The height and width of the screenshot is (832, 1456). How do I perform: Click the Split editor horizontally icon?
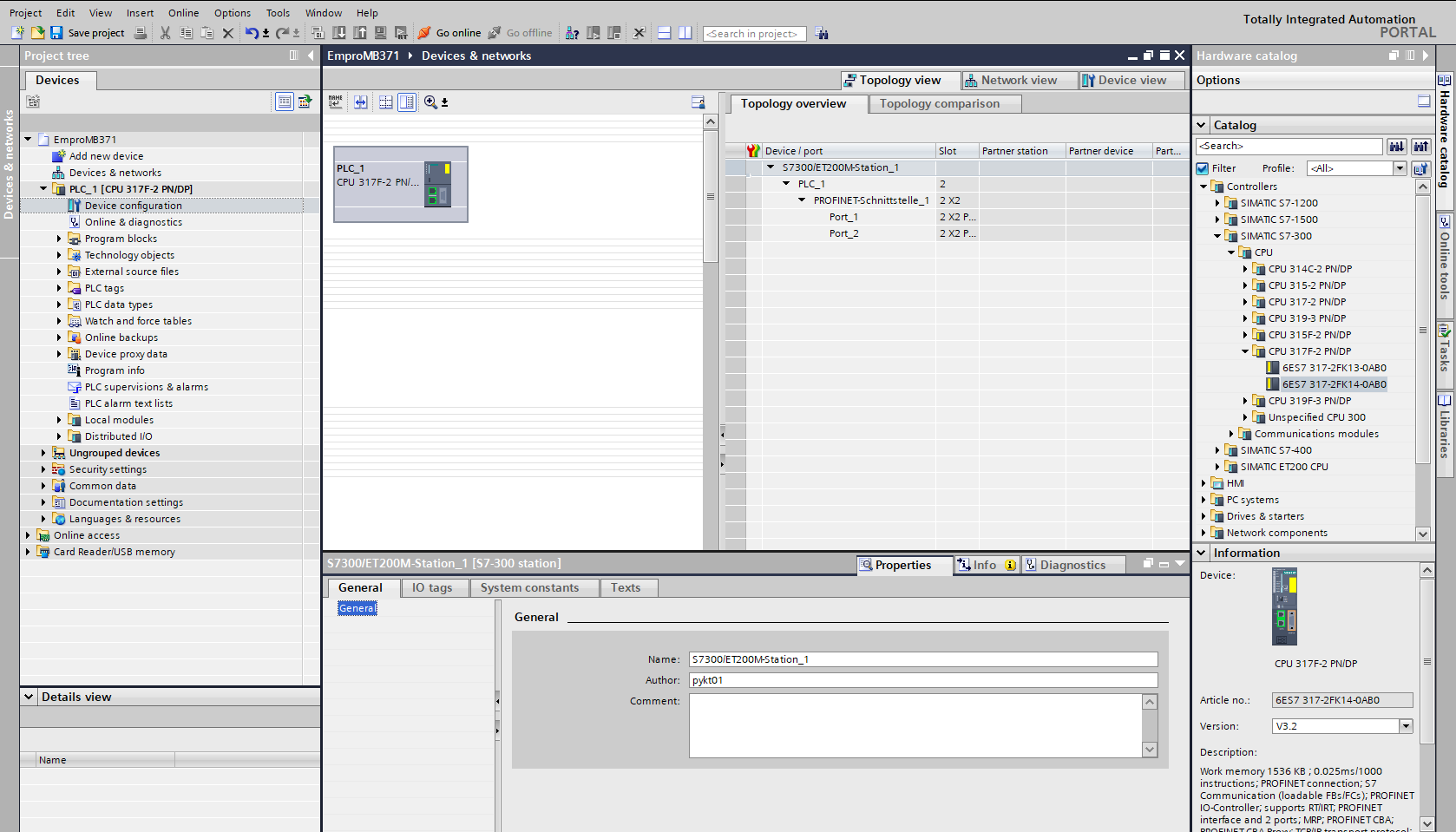[x=664, y=33]
